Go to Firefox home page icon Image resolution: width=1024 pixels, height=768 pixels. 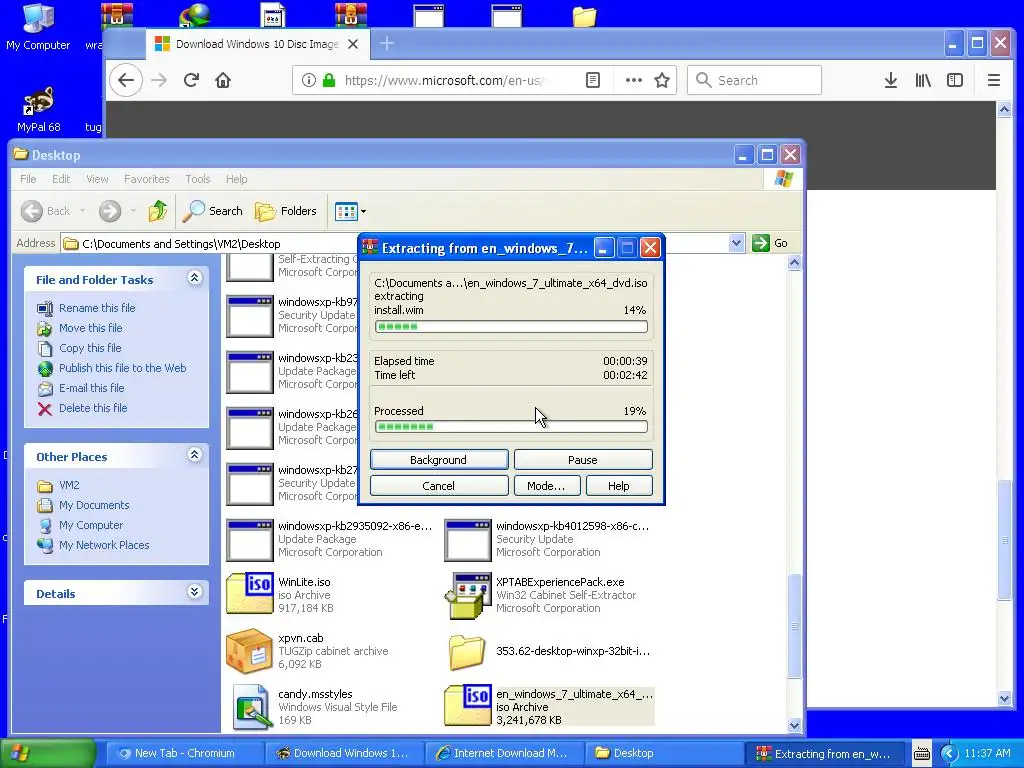click(x=223, y=80)
